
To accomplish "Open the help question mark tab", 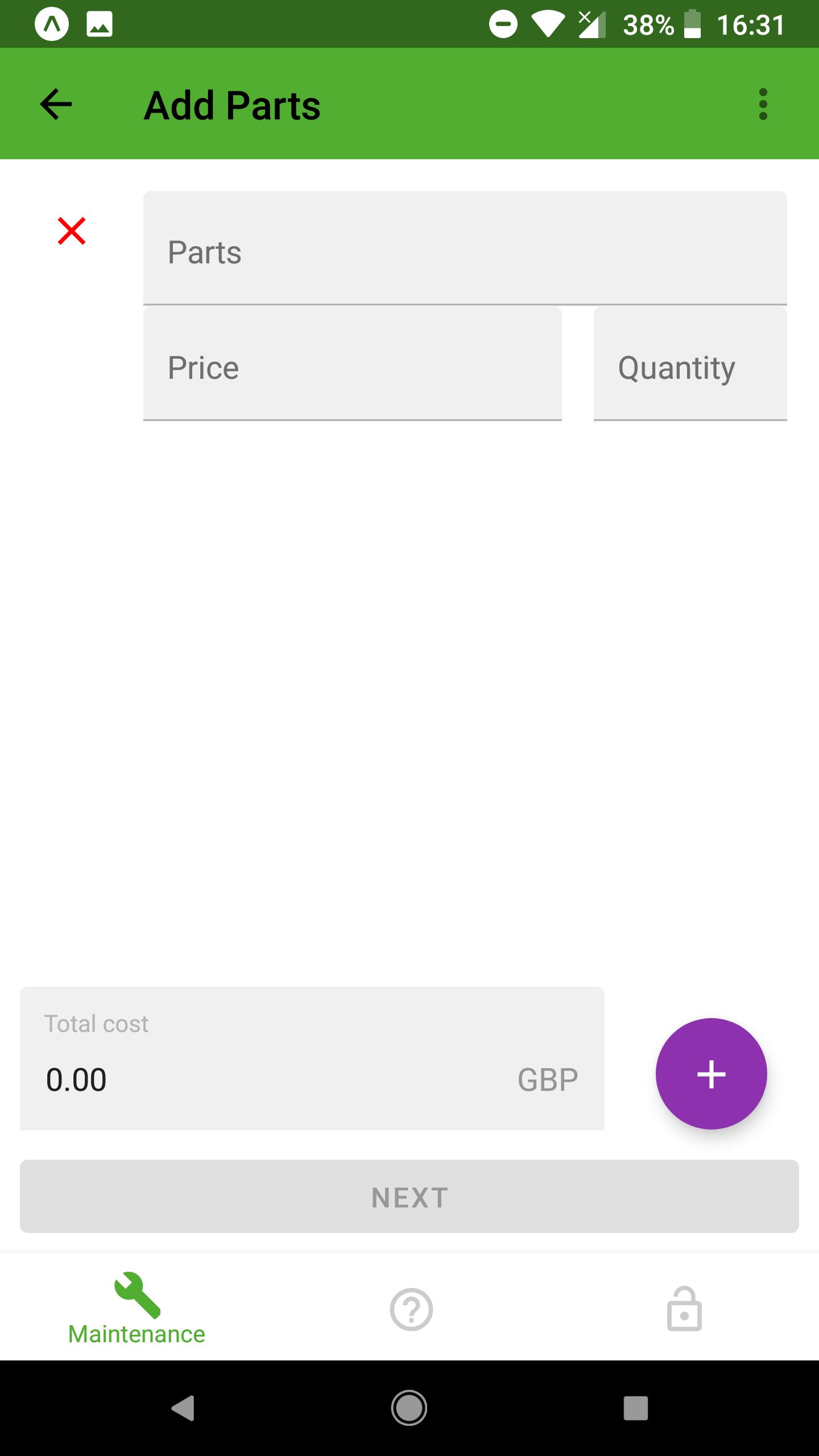I will click(x=411, y=1309).
